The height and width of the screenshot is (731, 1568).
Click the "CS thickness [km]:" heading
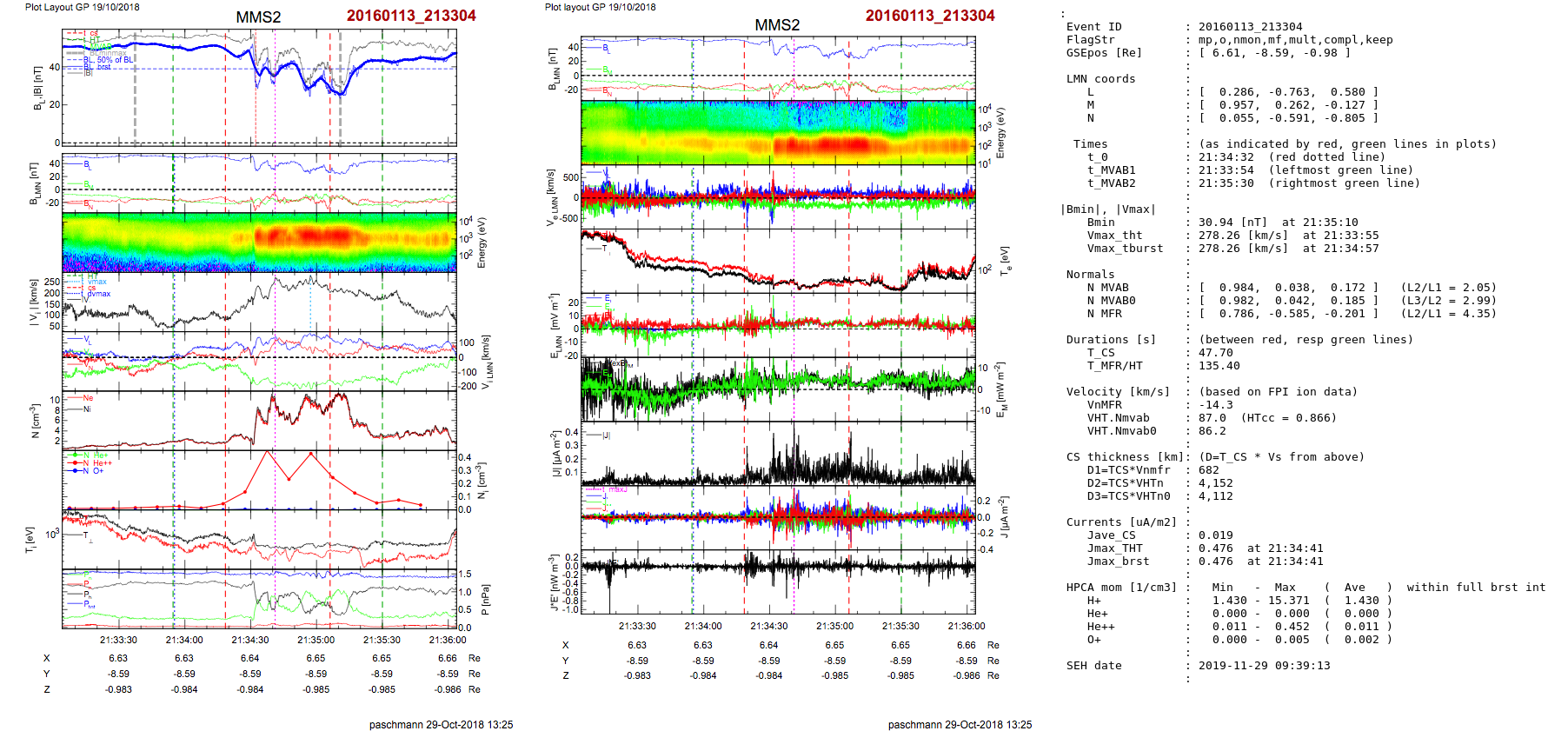coord(1128,457)
